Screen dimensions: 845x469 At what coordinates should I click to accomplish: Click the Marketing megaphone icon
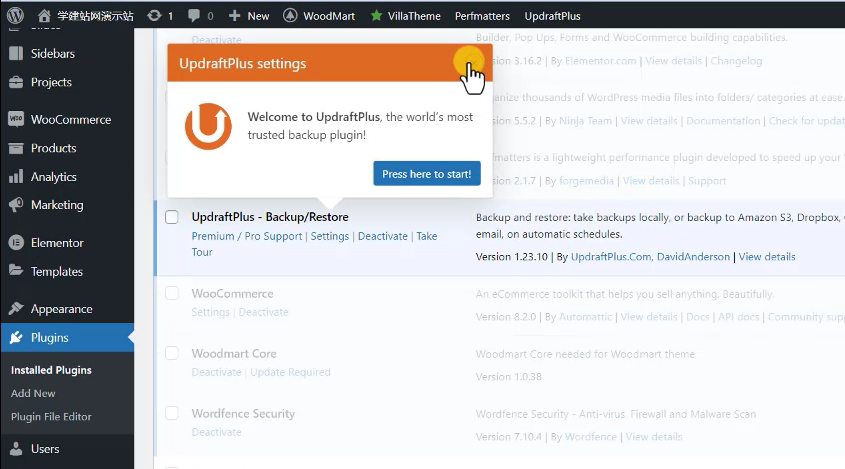(16, 205)
